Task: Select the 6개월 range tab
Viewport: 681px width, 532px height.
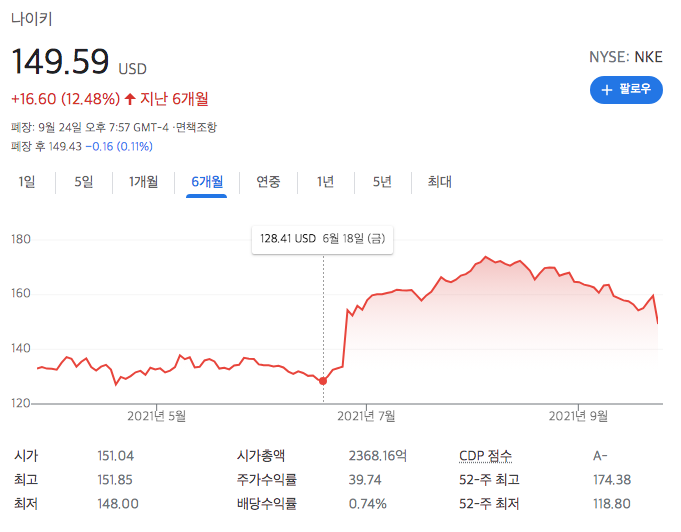Action: pos(207,182)
